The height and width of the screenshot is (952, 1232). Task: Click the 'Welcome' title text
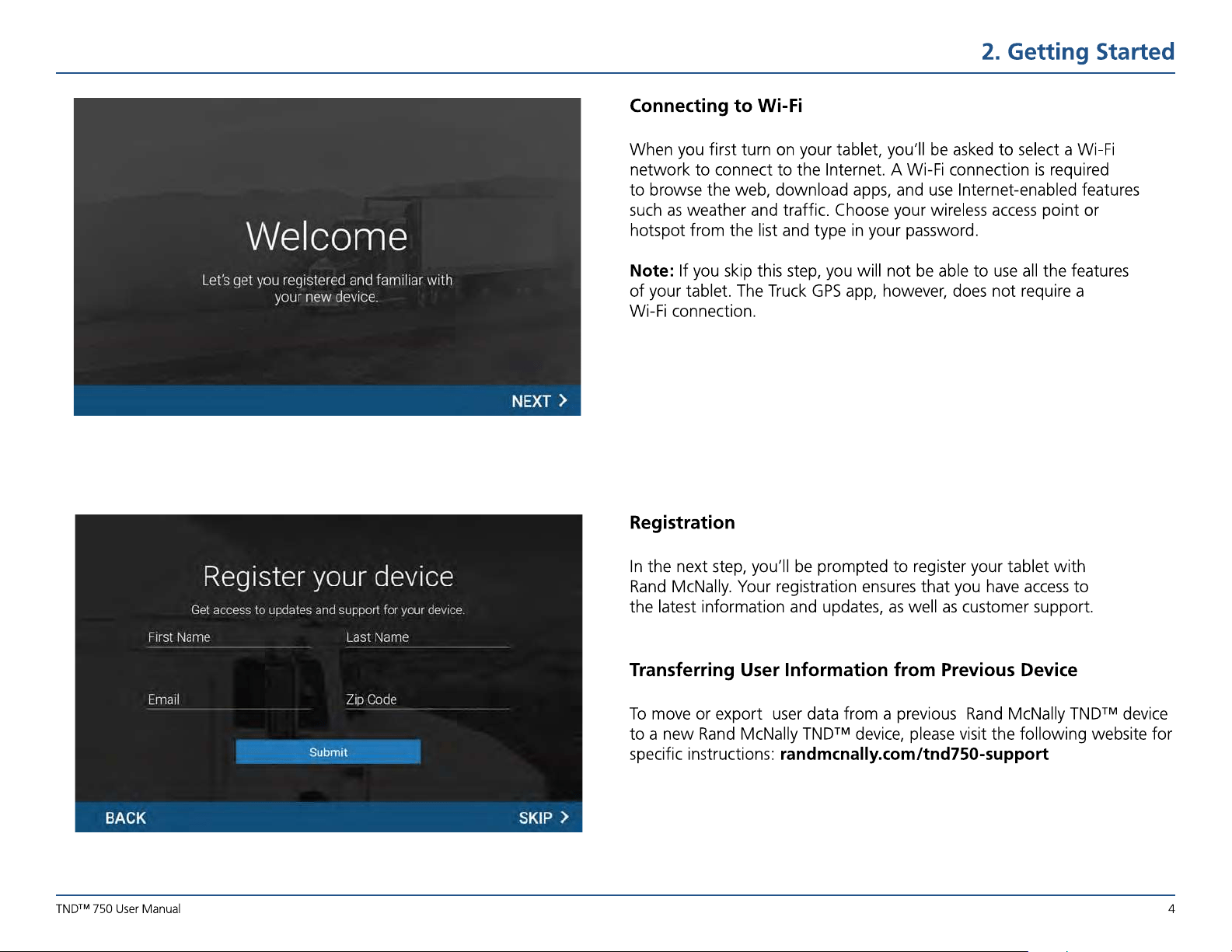(x=327, y=236)
